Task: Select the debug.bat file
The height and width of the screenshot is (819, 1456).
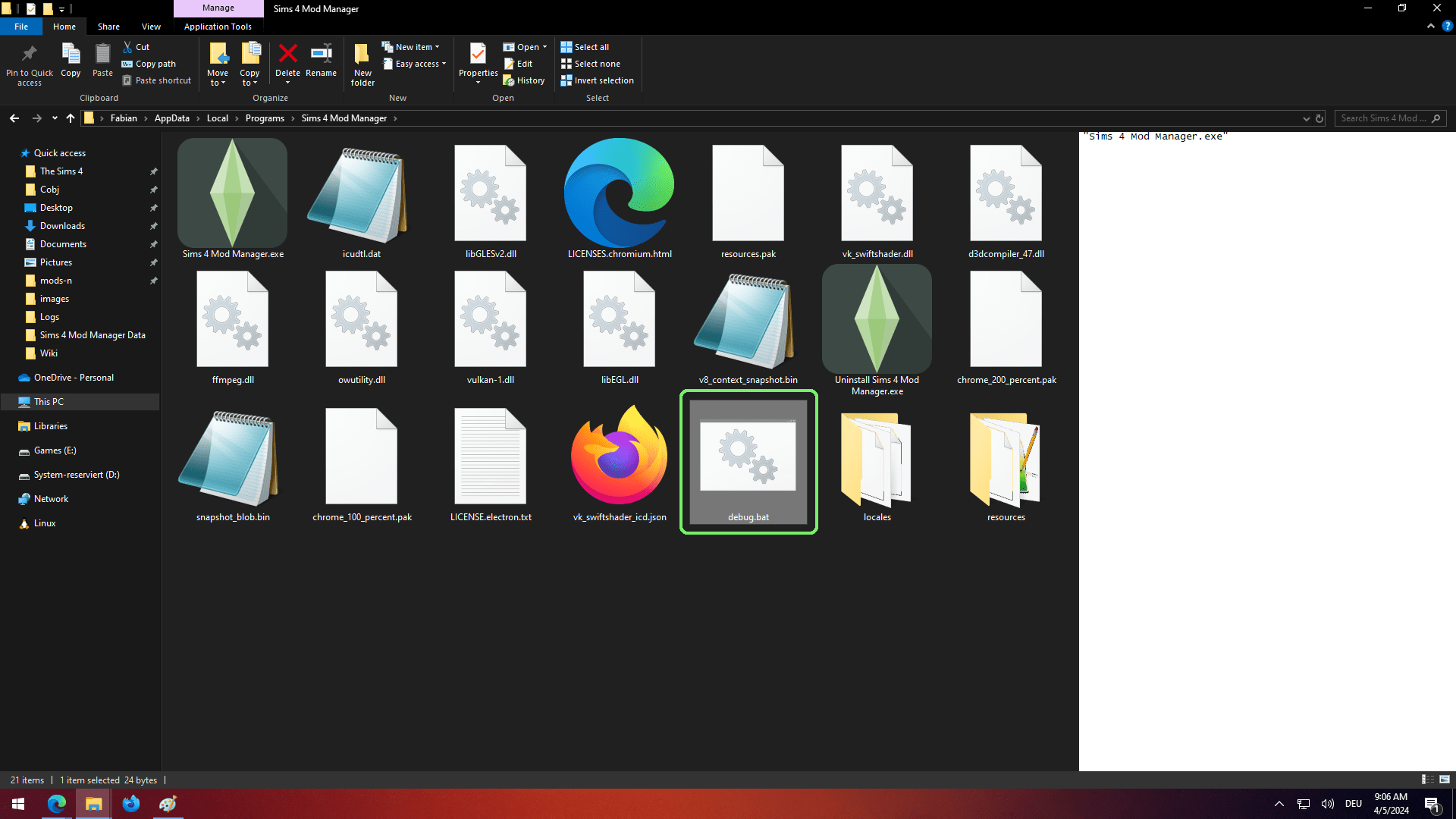Action: (x=748, y=462)
